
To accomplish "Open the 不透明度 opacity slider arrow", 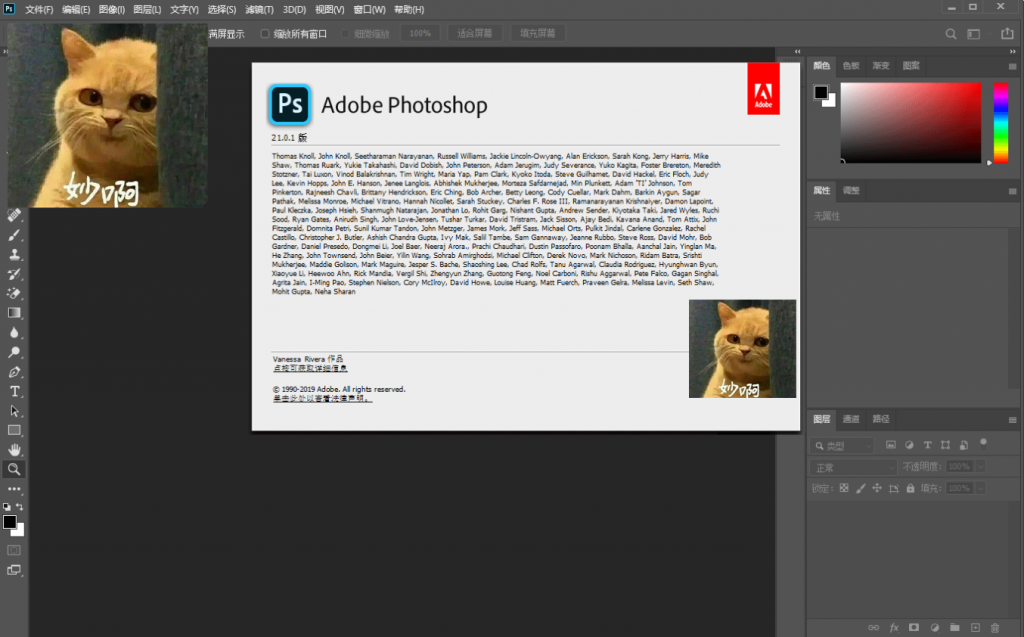I will pos(980,466).
